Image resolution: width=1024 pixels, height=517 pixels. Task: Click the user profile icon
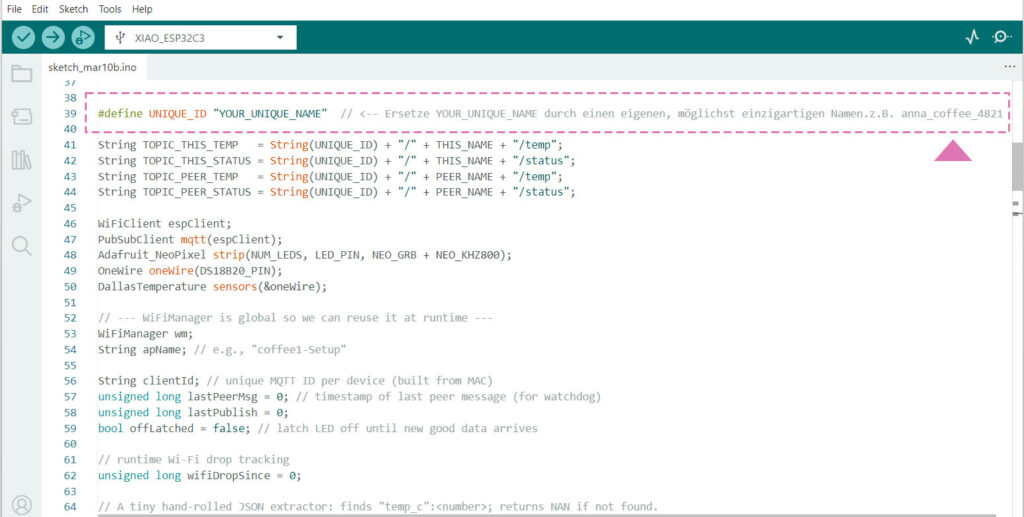click(21, 505)
